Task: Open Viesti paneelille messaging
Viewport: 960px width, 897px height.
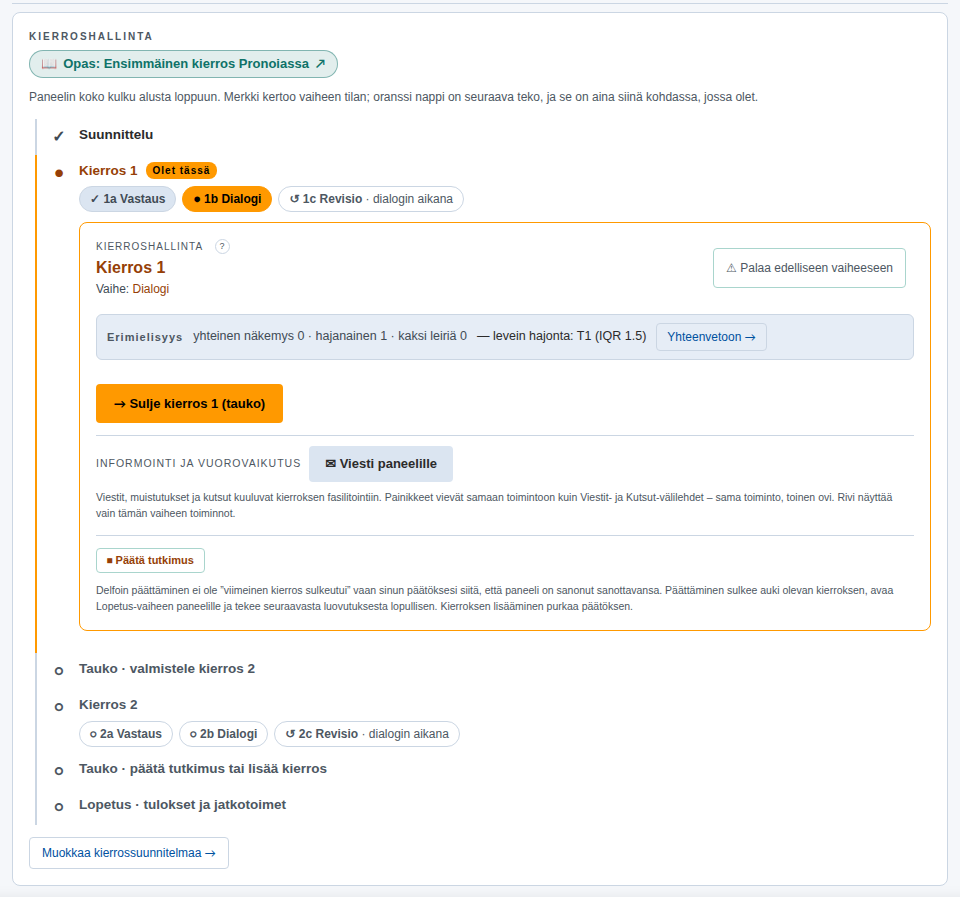Action: (x=381, y=464)
